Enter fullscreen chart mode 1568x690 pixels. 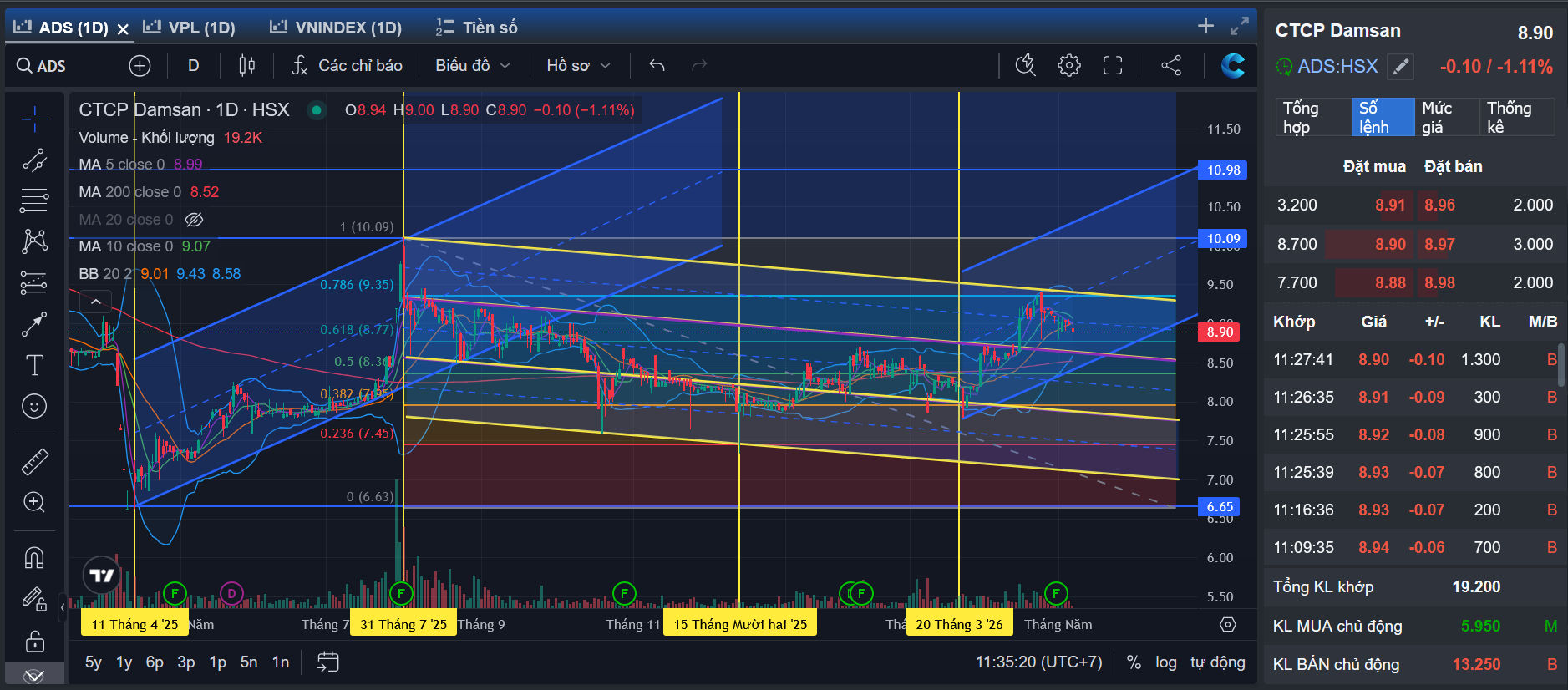pyautogui.click(x=1113, y=65)
